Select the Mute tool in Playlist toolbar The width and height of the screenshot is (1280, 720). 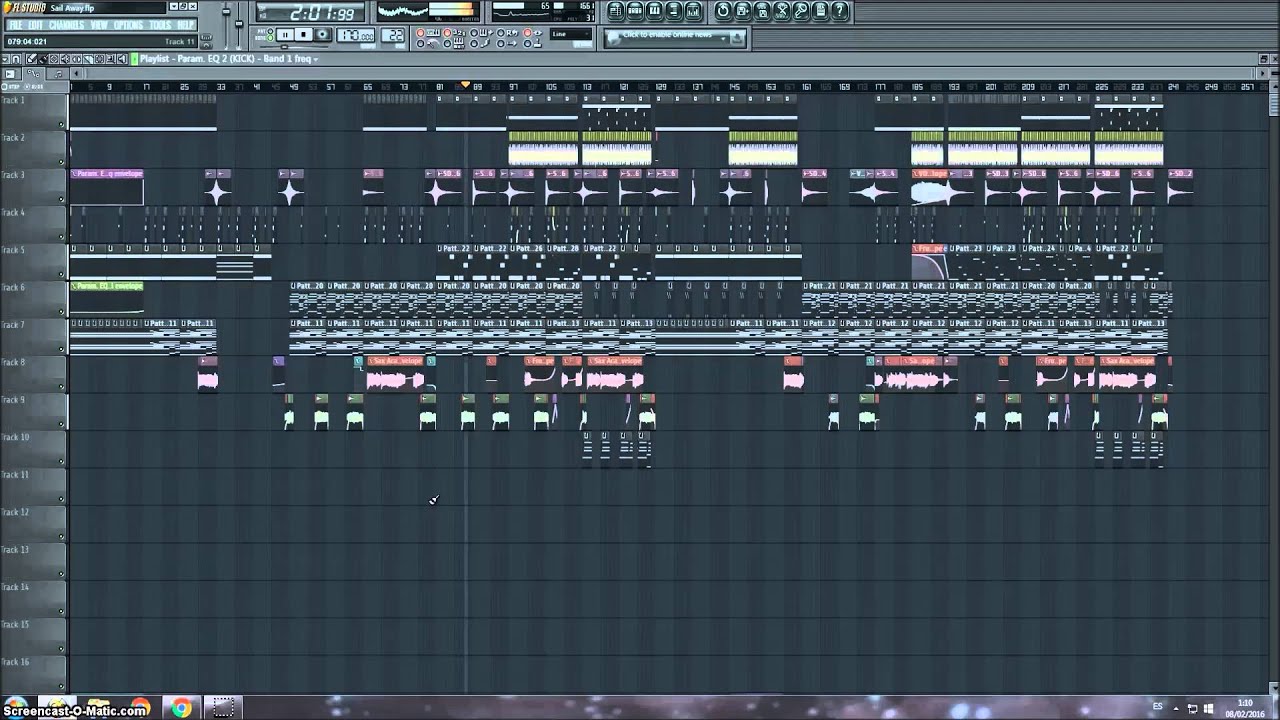point(65,59)
